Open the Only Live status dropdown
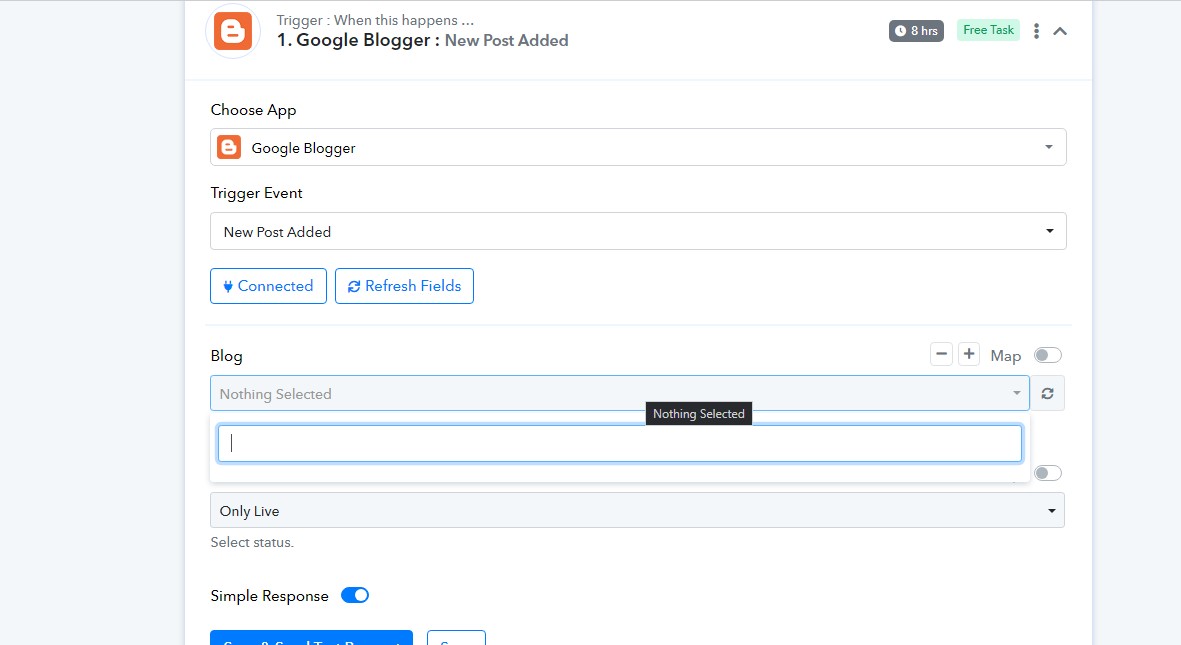Screen dimensions: 1181x645 pyautogui.click(x=637, y=510)
